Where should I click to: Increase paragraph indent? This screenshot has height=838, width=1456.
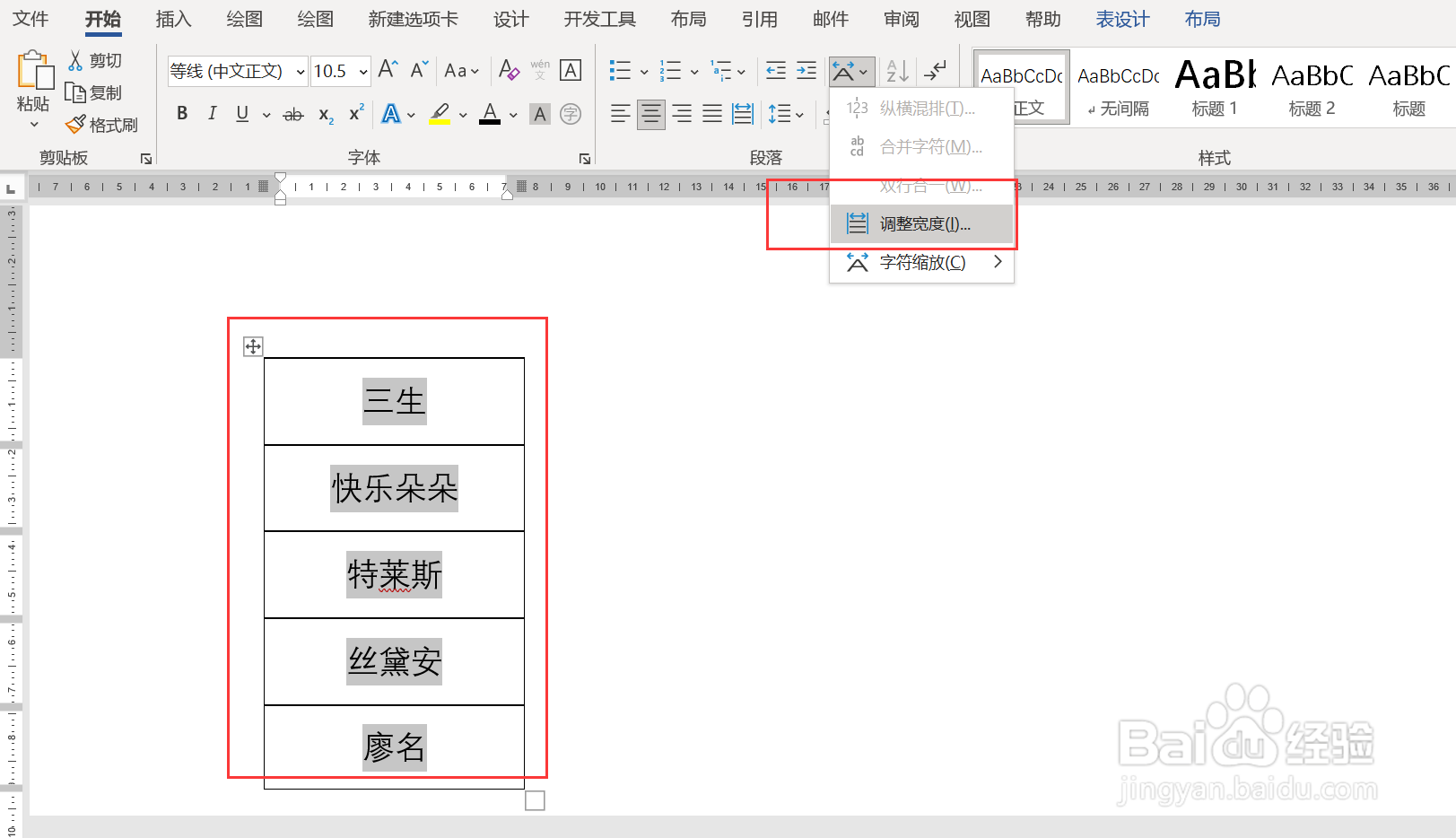click(806, 70)
